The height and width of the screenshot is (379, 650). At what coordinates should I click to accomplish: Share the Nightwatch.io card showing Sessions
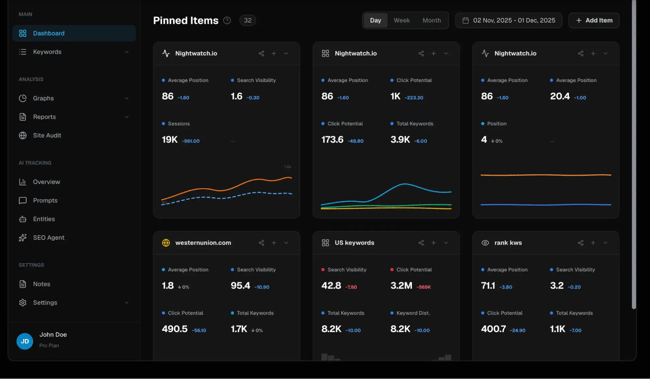click(x=261, y=53)
